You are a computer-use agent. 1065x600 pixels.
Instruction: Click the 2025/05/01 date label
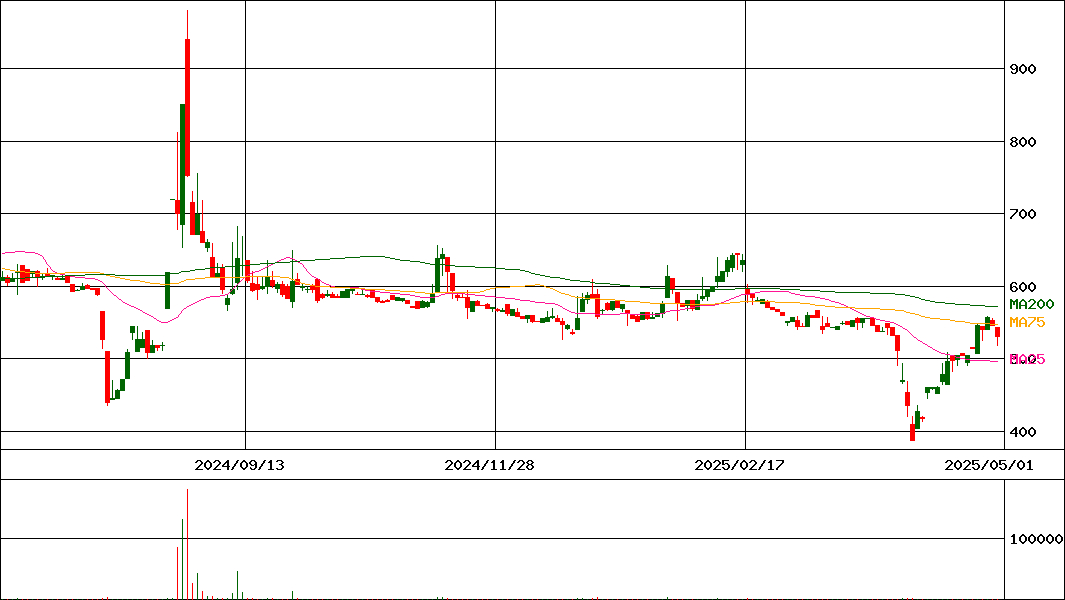990,465
